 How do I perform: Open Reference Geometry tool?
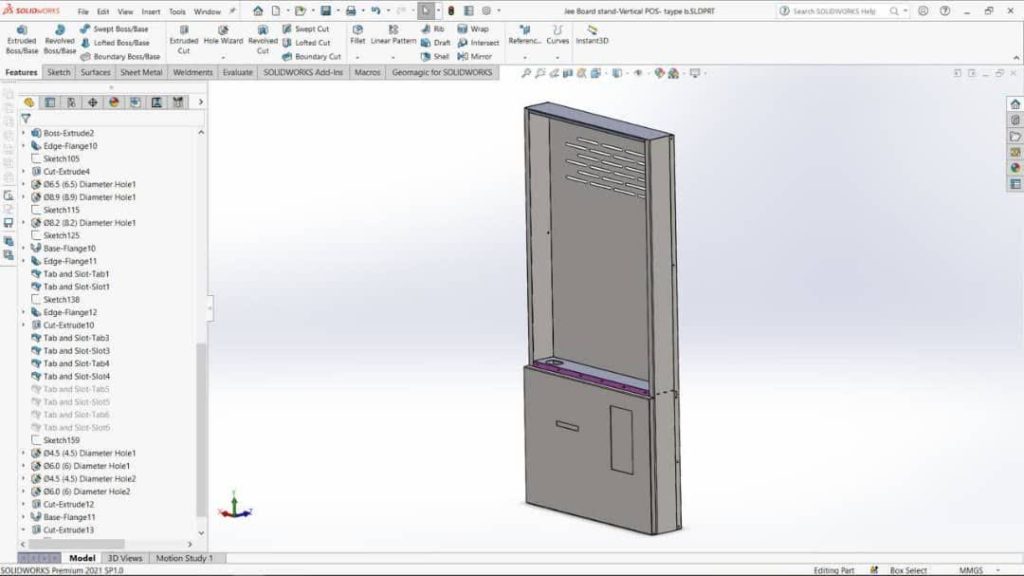(524, 35)
